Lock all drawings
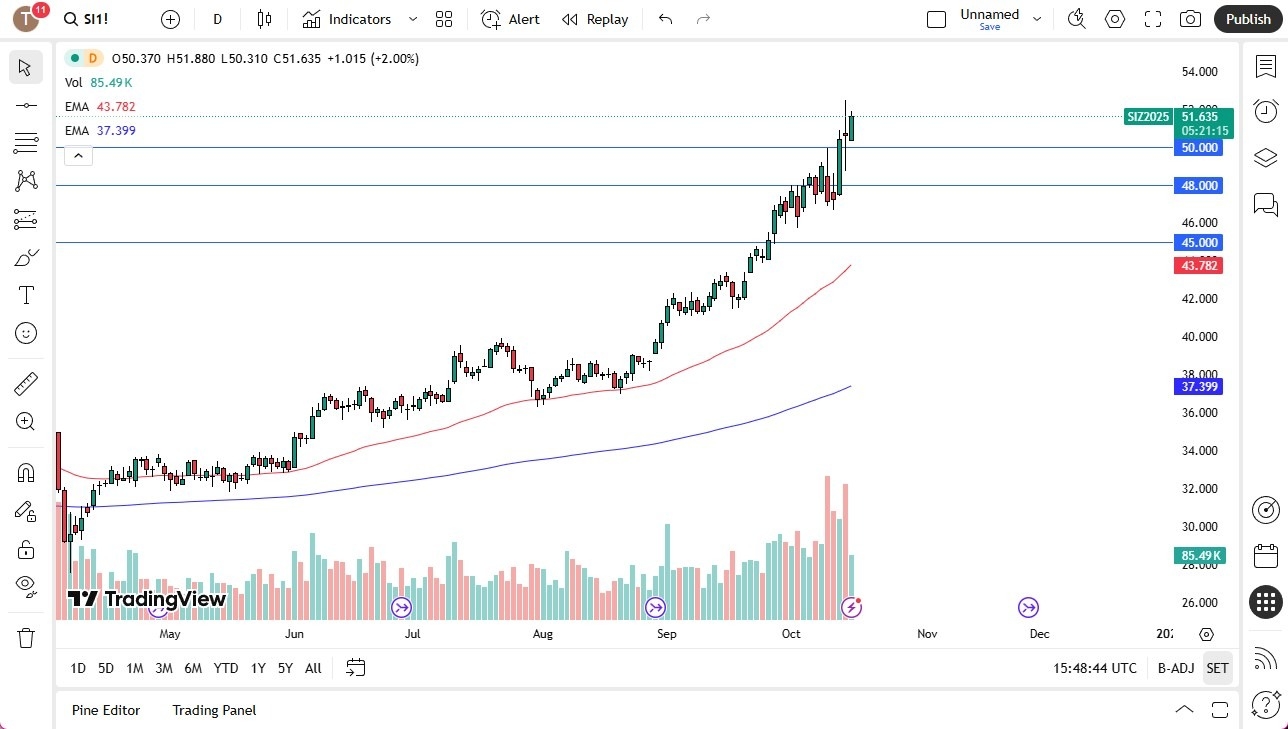 [x=25, y=548]
